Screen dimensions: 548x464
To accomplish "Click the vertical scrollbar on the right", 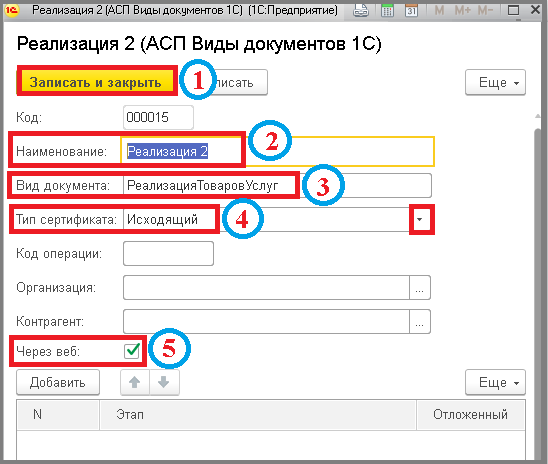I will [538, 293].
